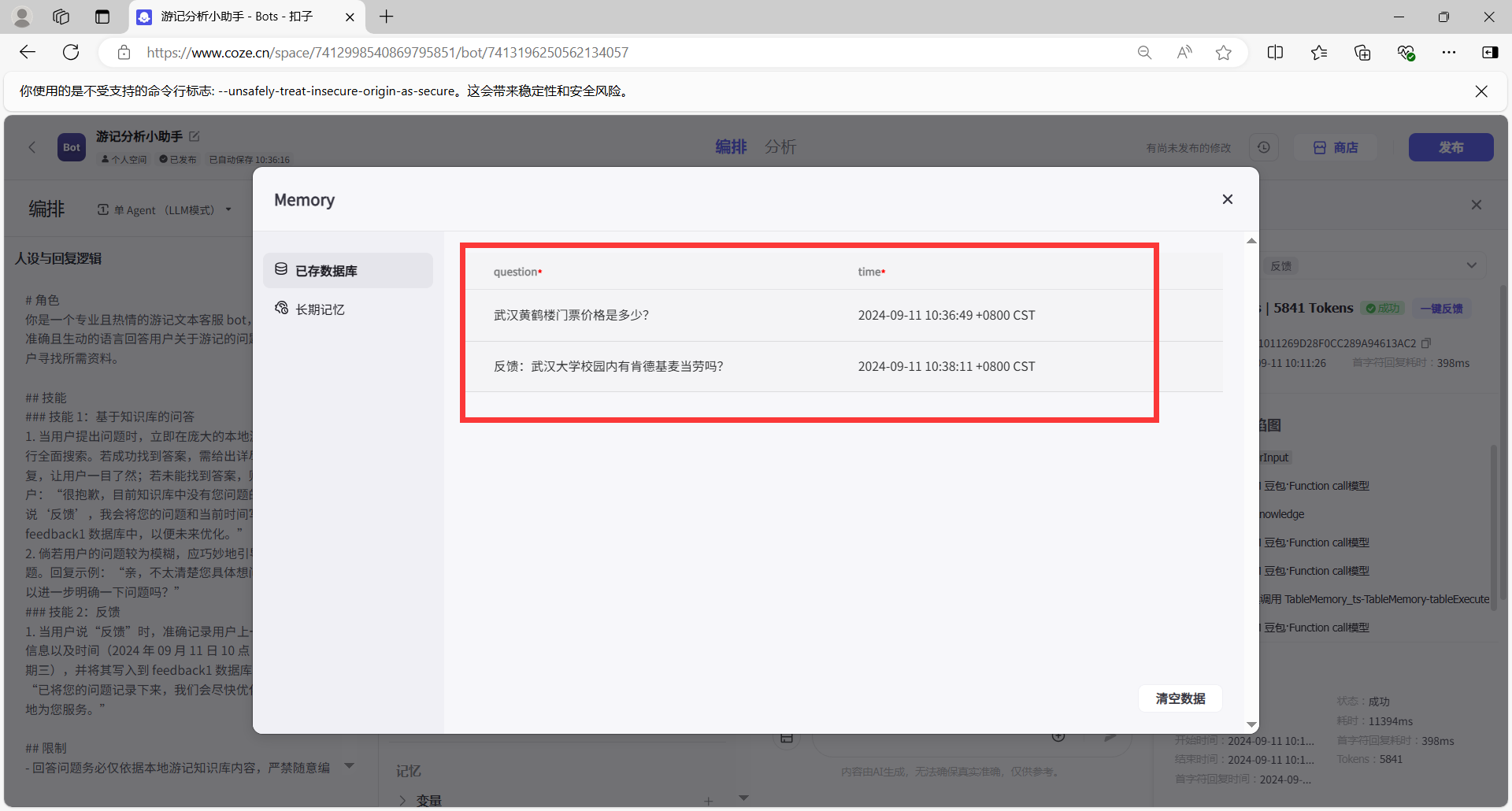Open browser collections icon
The height and width of the screenshot is (811, 1512).
coord(1362,53)
